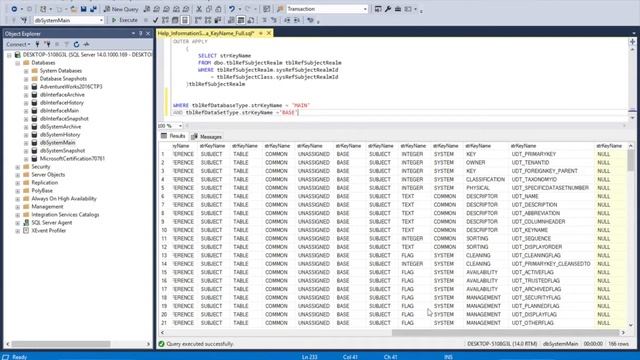Click the open file folder icon
The width and height of the screenshot is (640, 360).
[73, 9]
